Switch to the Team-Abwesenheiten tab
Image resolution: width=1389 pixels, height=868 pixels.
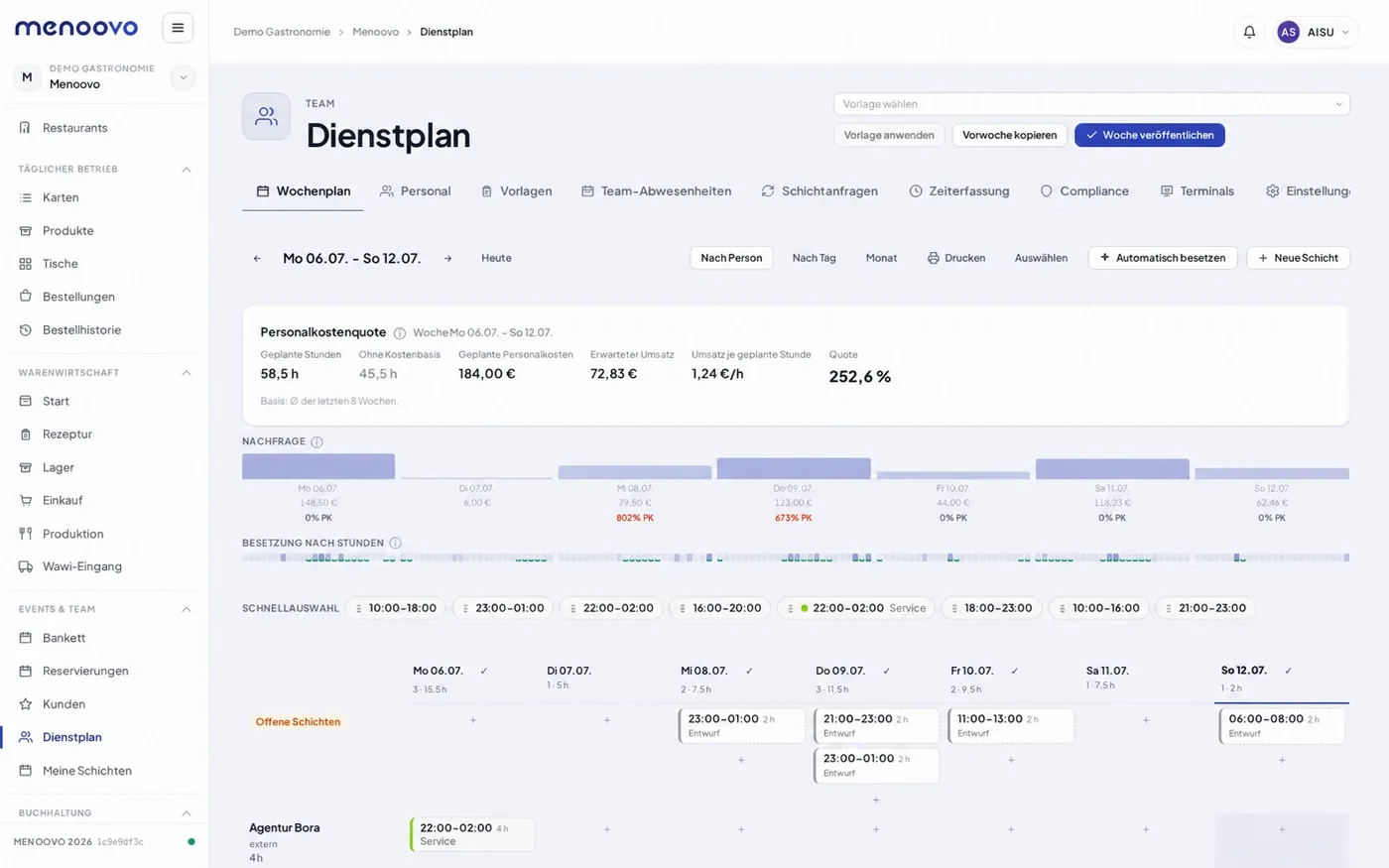coord(656,191)
